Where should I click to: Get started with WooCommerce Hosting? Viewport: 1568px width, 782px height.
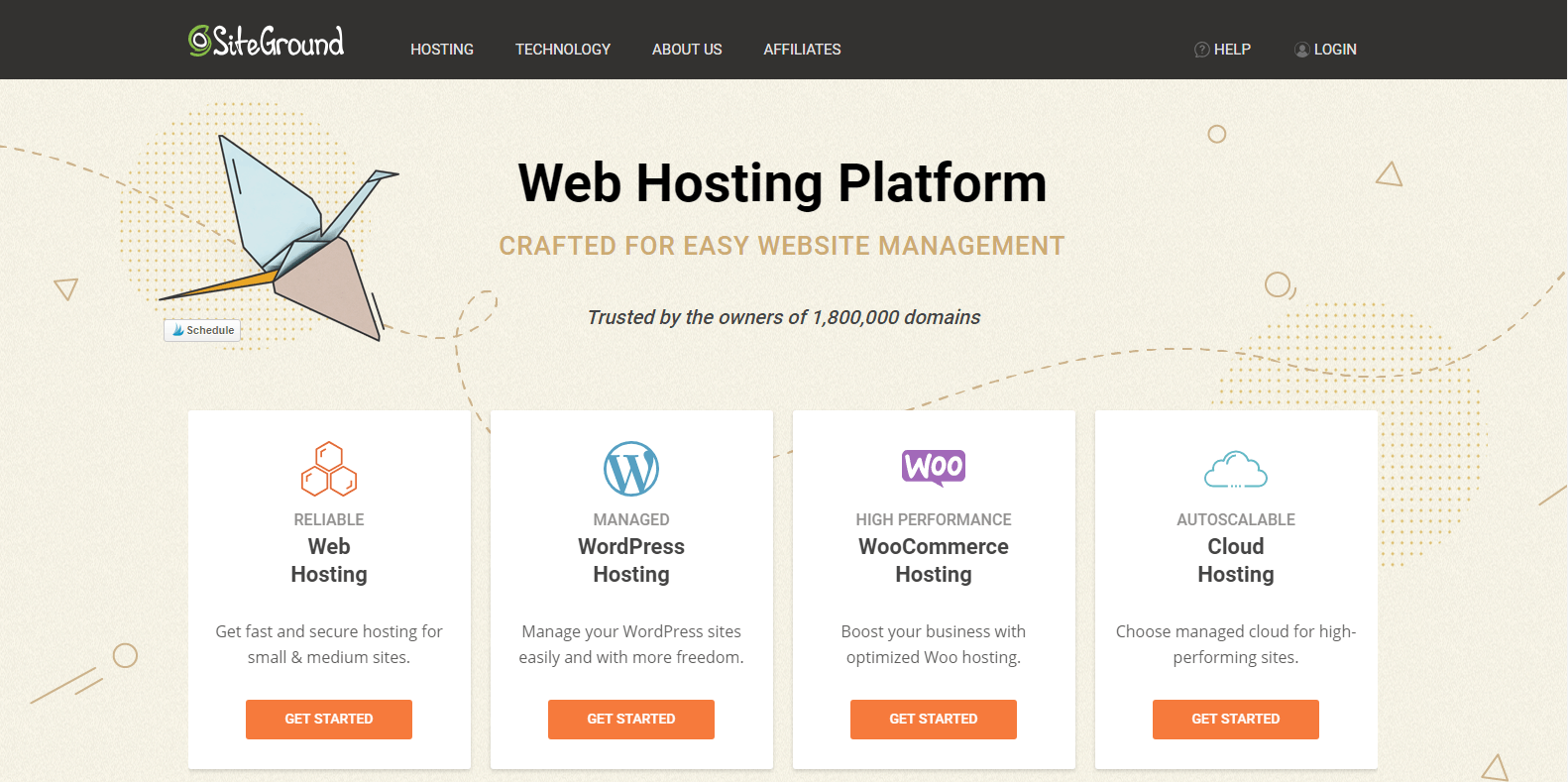tap(934, 720)
